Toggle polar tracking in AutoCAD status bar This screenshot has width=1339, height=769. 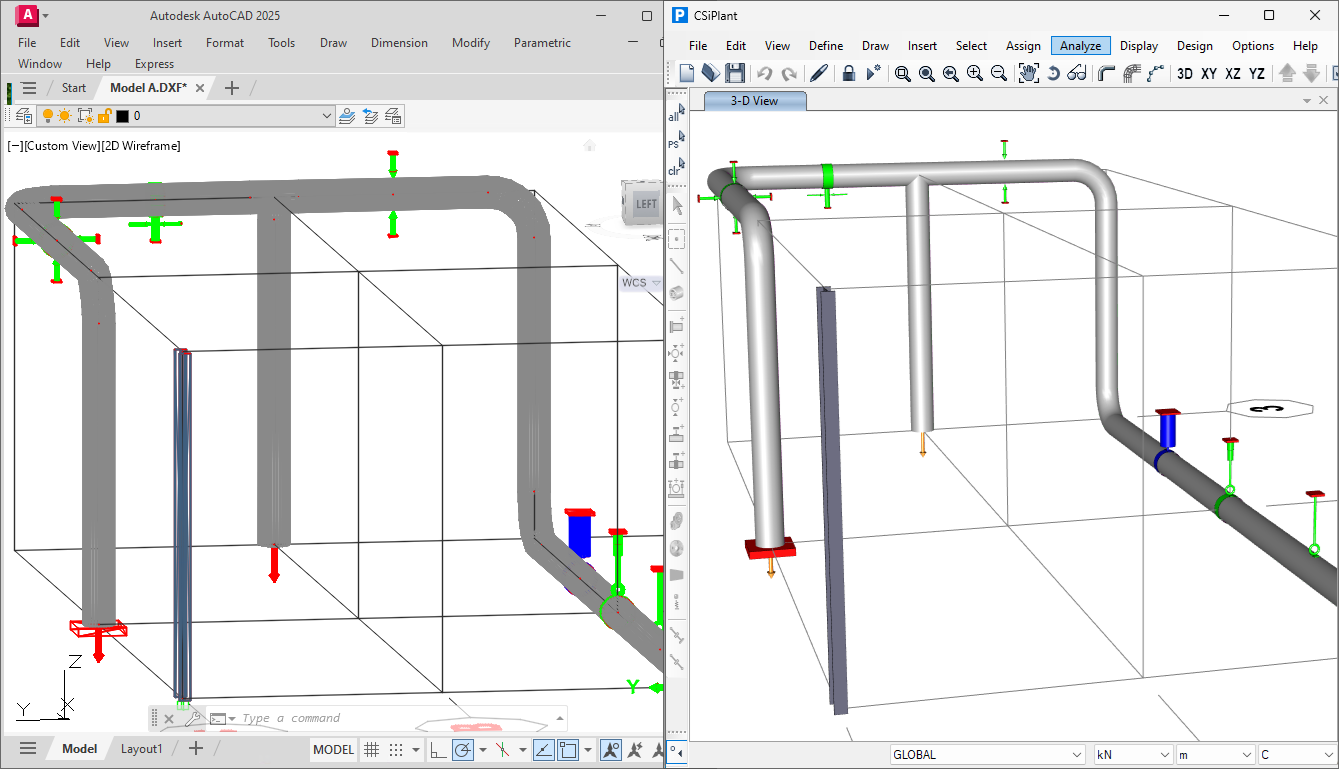point(463,750)
